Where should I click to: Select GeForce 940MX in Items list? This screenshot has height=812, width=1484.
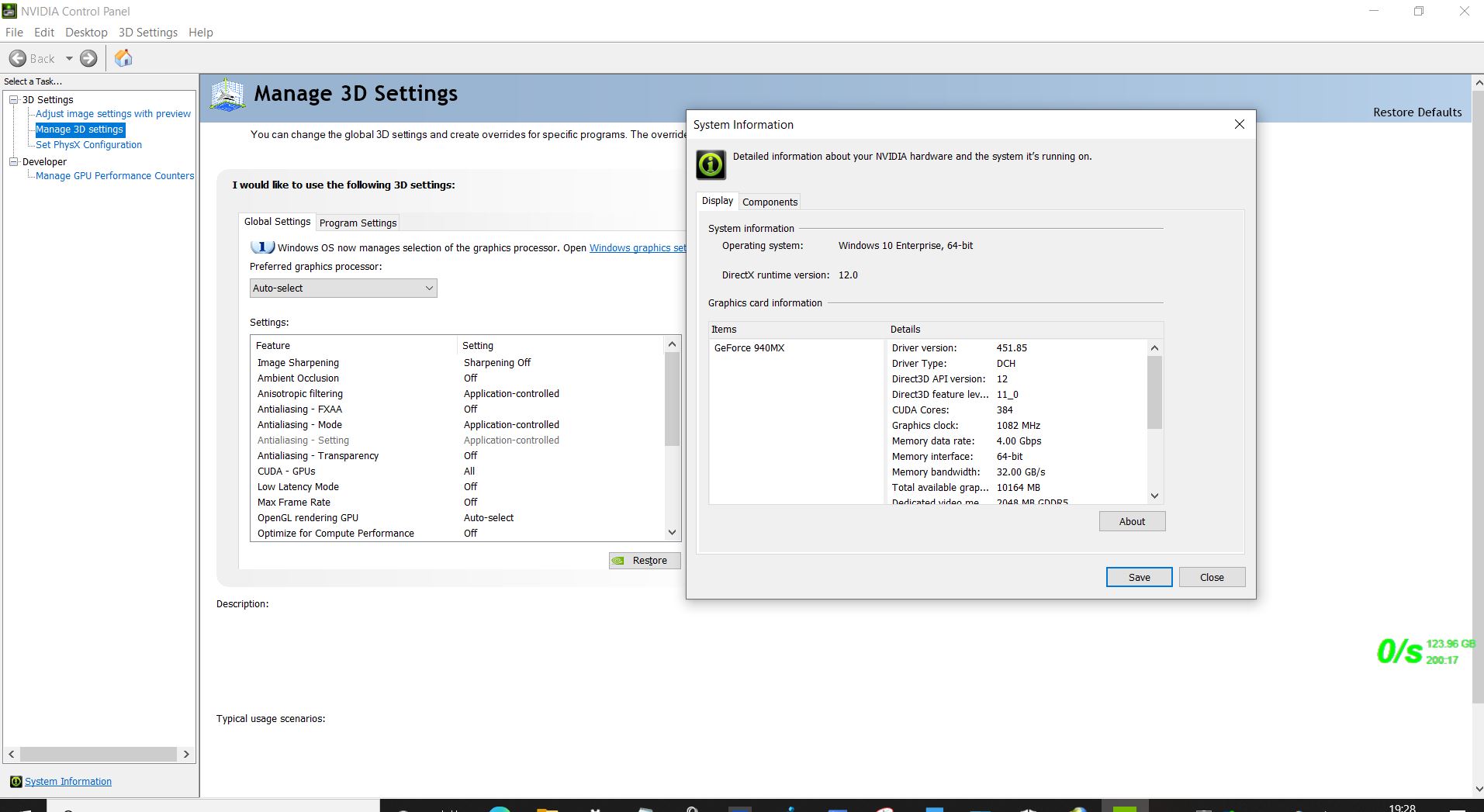tap(749, 348)
